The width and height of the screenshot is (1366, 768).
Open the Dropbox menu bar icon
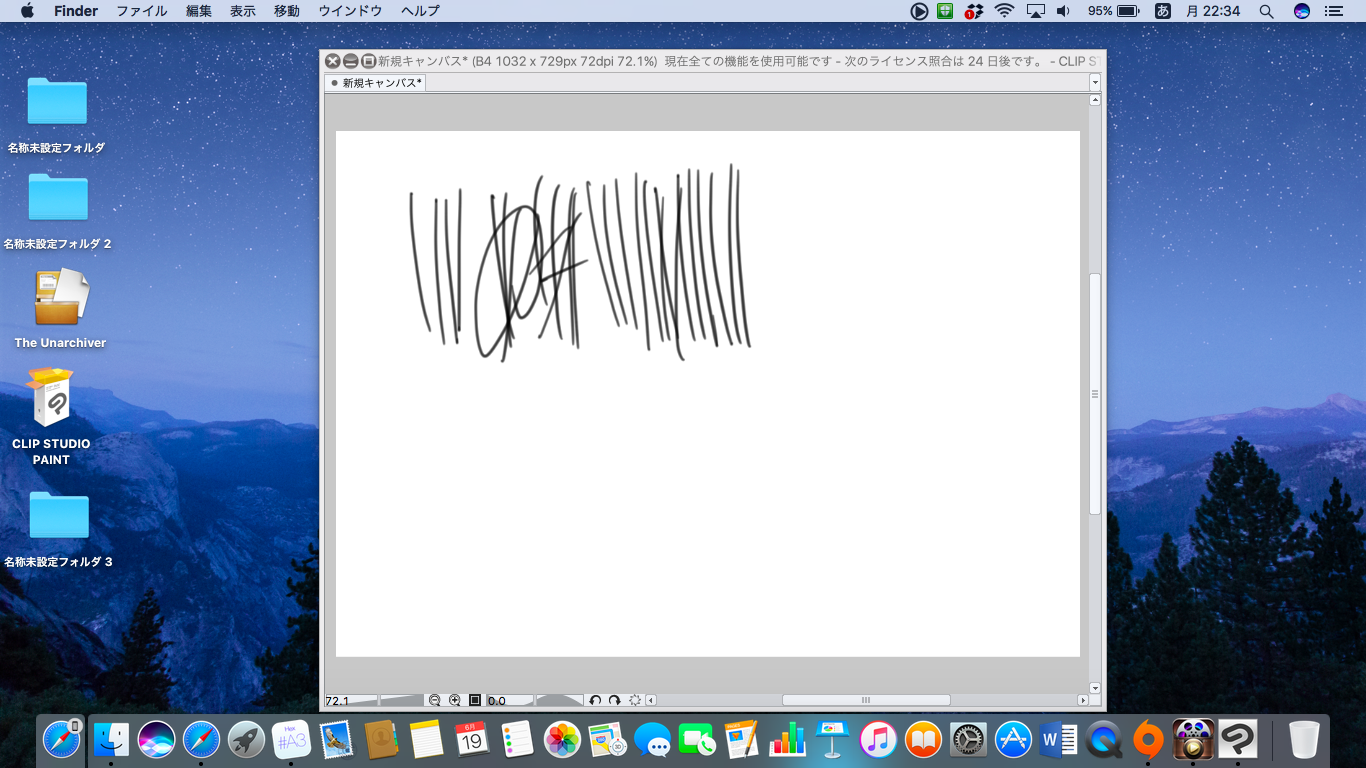(974, 11)
